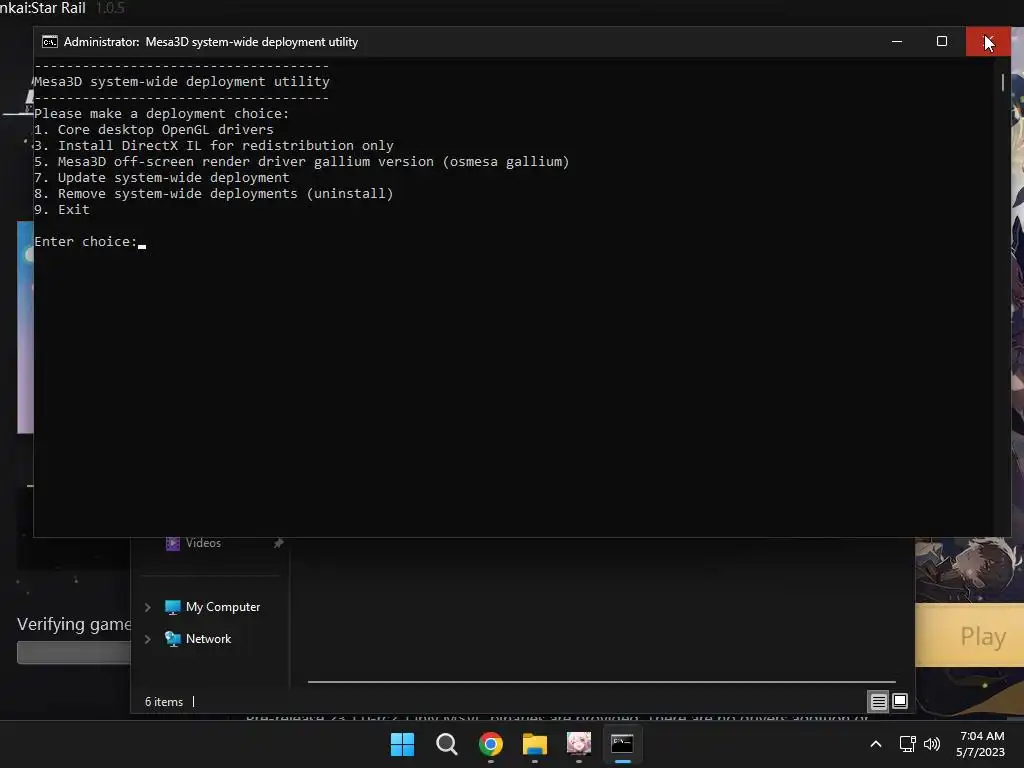Select Network in the navigation pane
The image size is (1024, 768).
pyautogui.click(x=208, y=639)
